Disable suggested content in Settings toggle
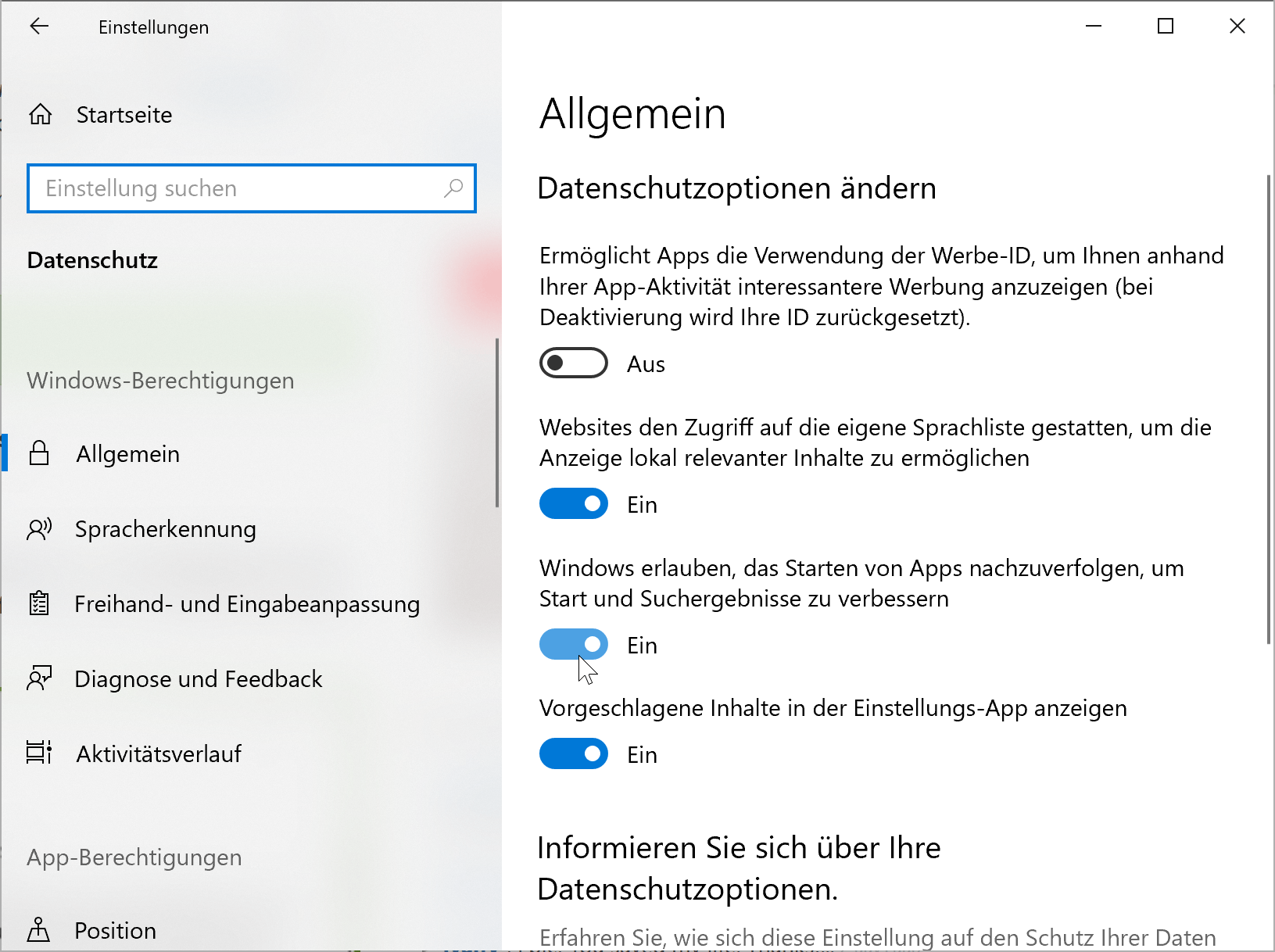Screen dimensions: 1275x952 coord(573,754)
